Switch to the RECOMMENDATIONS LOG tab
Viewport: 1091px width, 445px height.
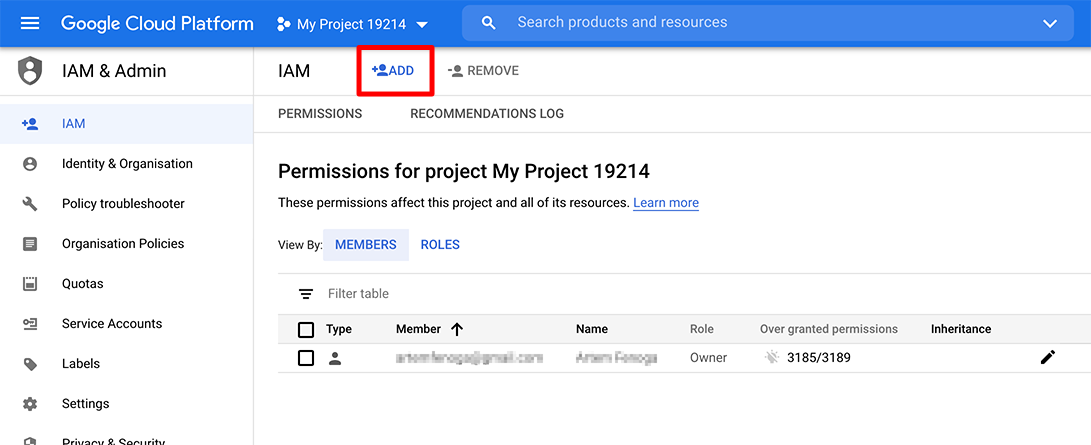pos(487,114)
